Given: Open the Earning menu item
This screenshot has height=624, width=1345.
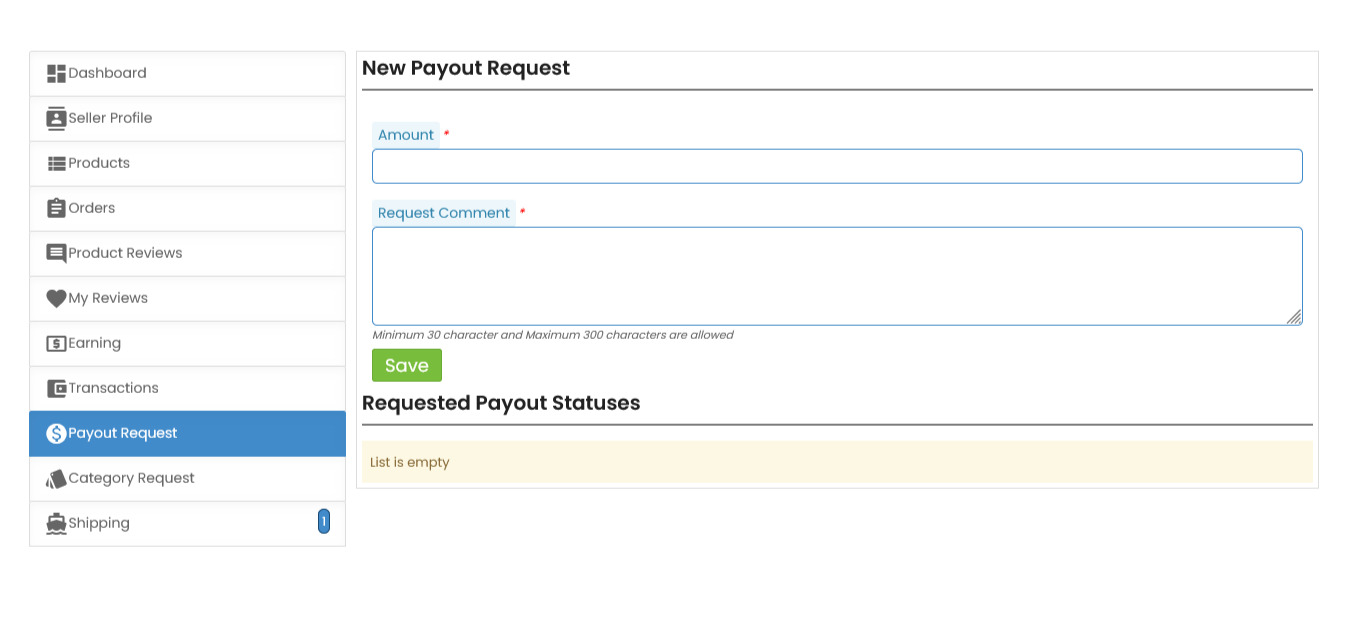Looking at the screenshot, I should pos(95,343).
